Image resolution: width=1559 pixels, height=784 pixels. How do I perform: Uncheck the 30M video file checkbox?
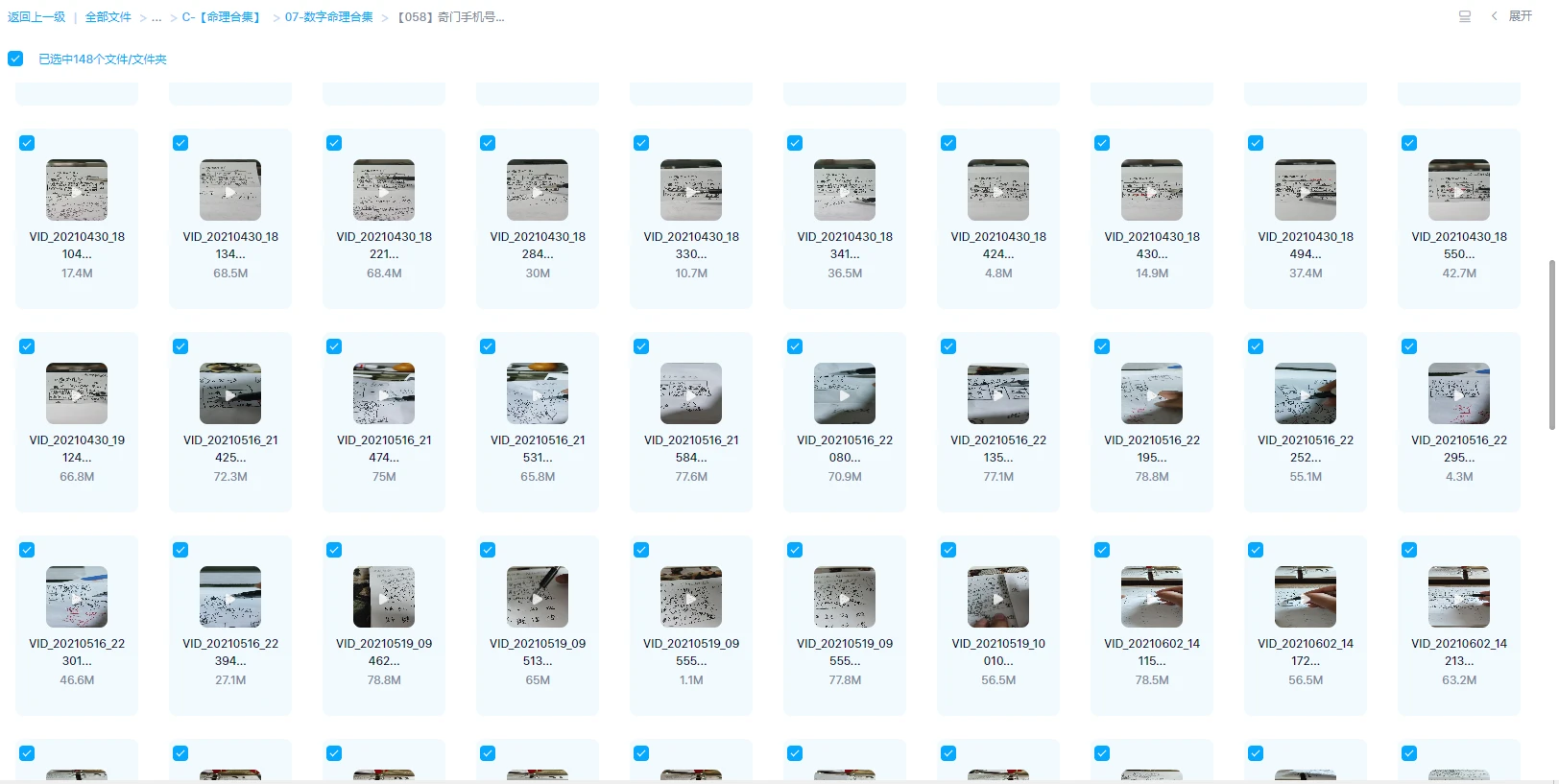point(488,143)
